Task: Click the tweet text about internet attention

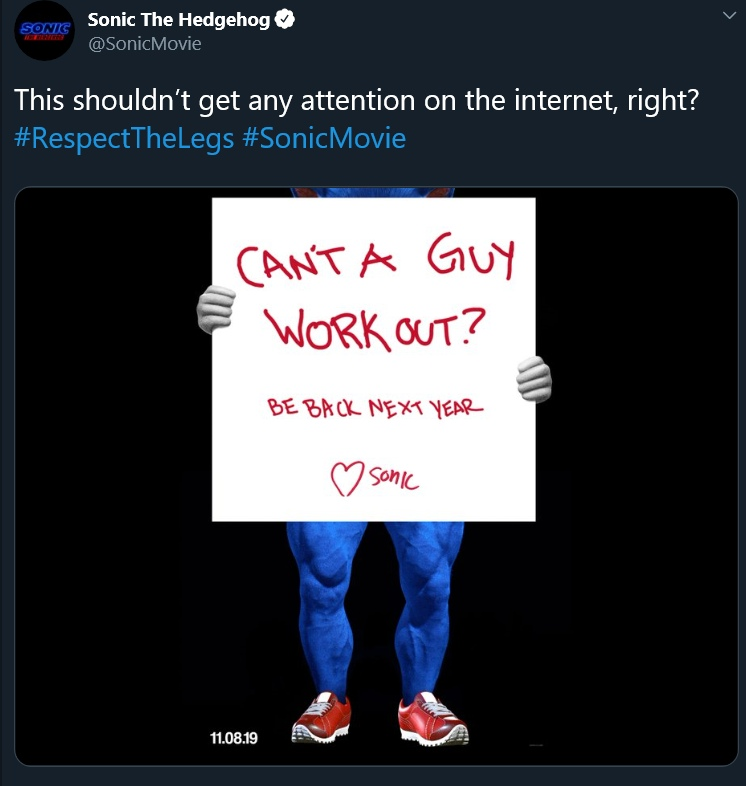Action: pos(355,101)
